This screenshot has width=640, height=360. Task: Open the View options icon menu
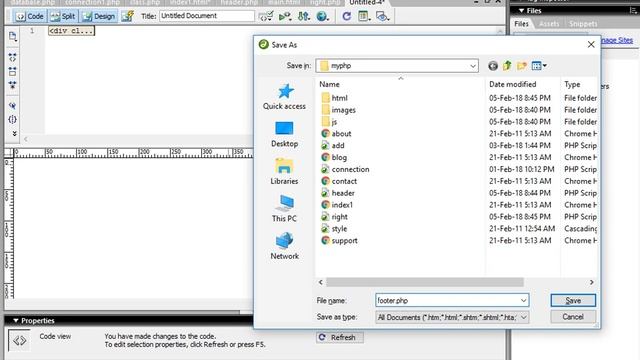pos(363,16)
